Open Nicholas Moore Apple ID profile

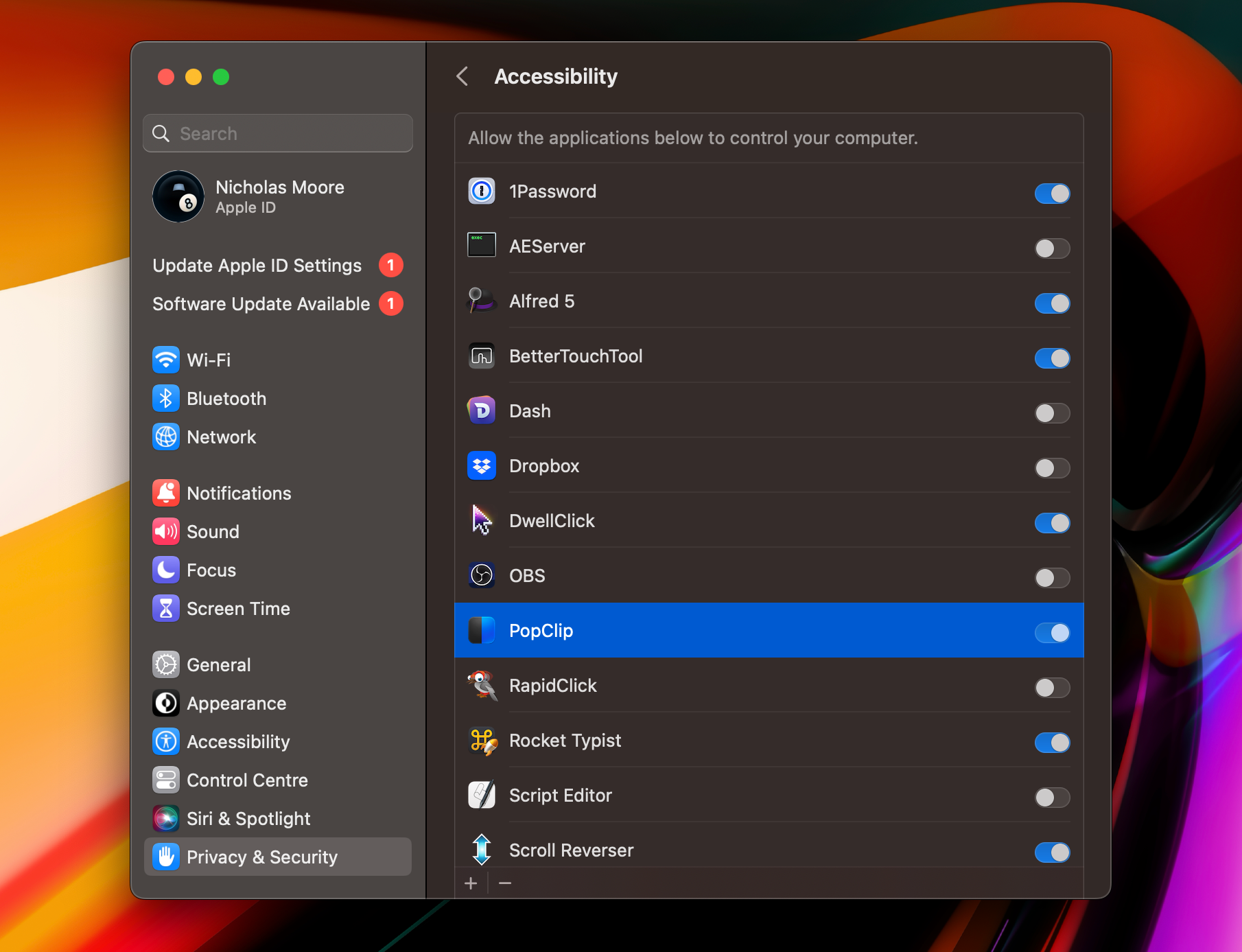[x=277, y=197]
